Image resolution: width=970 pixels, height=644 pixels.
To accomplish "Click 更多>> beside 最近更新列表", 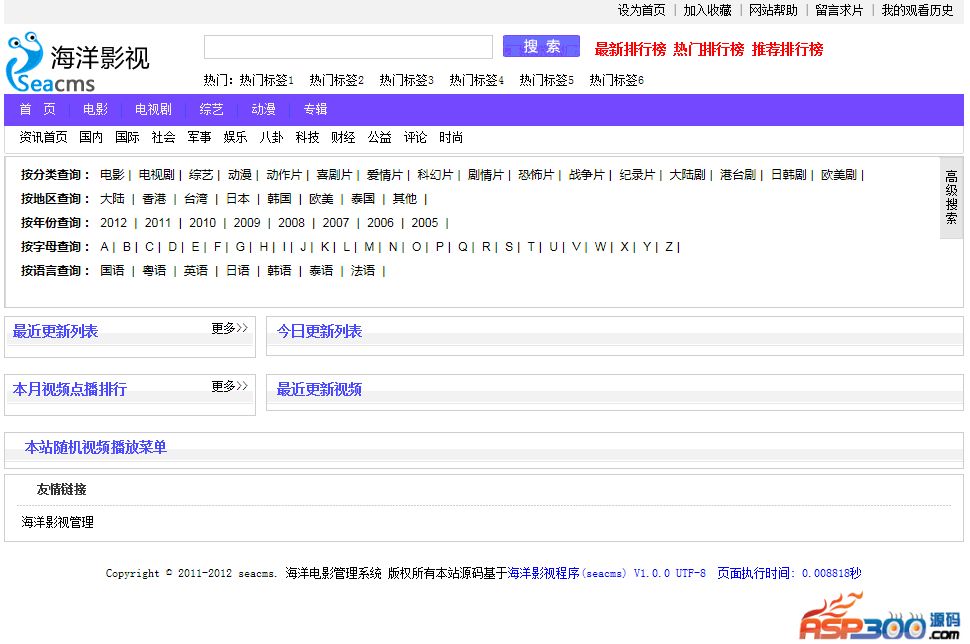I will click(230, 328).
